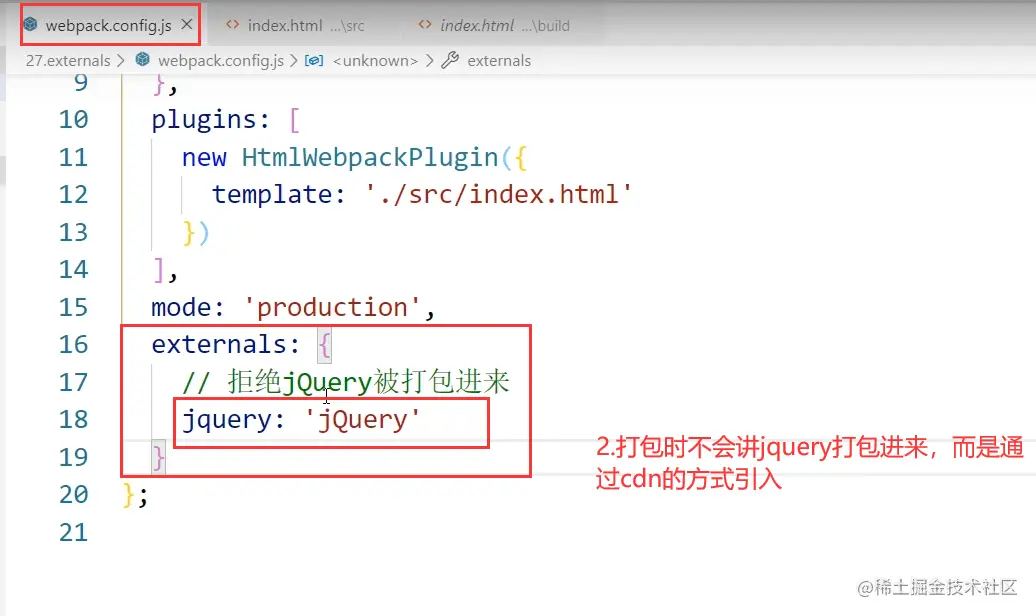Screen dimensions: 1036x616
Task: Close the webpack.config.js tab
Action: click(x=187, y=24)
